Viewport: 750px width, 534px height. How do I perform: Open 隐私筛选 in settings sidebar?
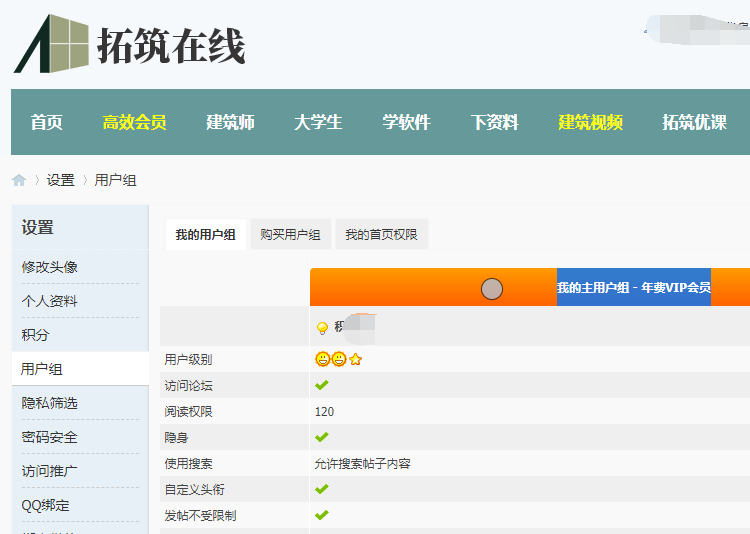coord(50,403)
